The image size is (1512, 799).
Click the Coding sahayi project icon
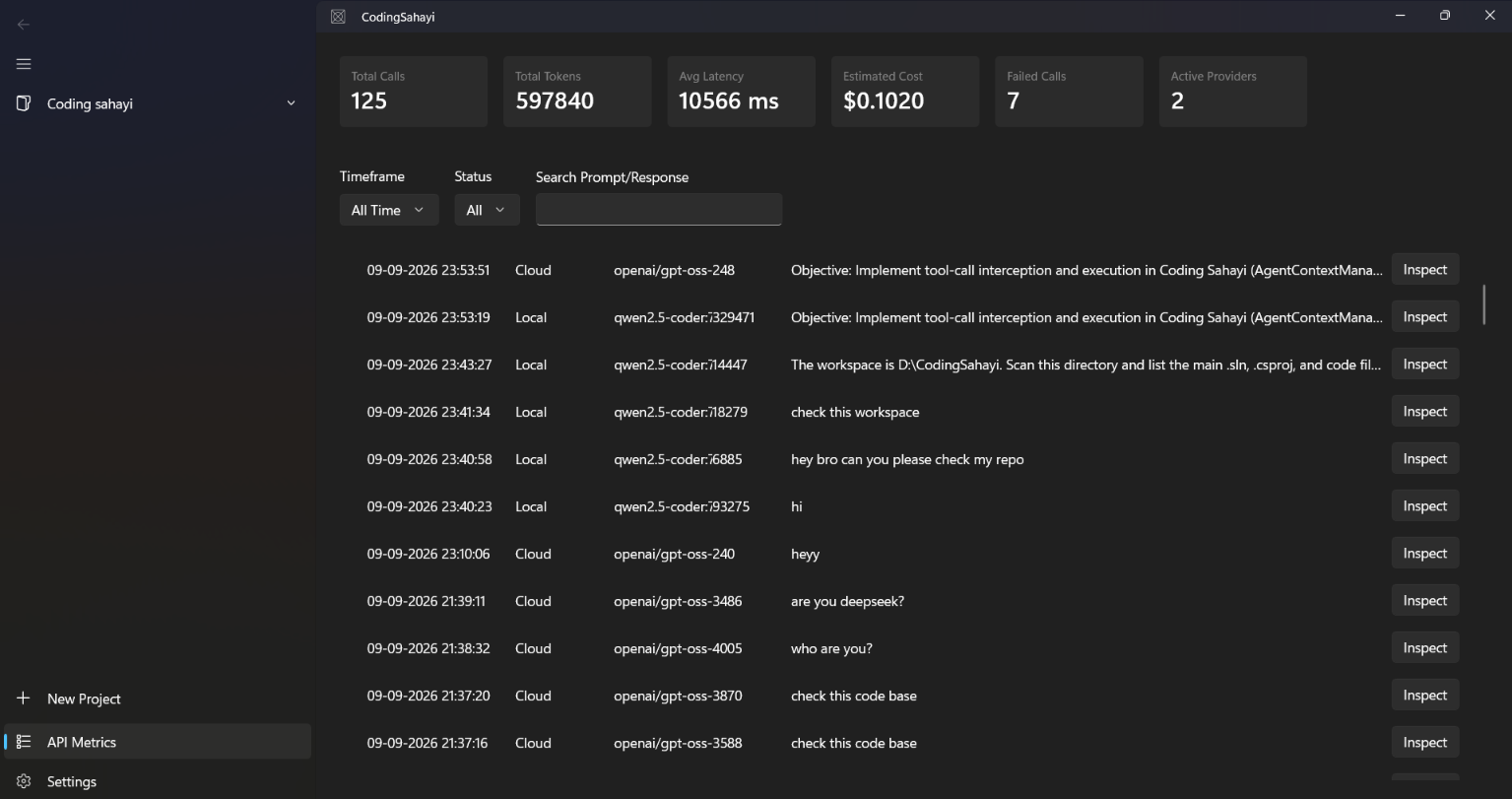24,103
